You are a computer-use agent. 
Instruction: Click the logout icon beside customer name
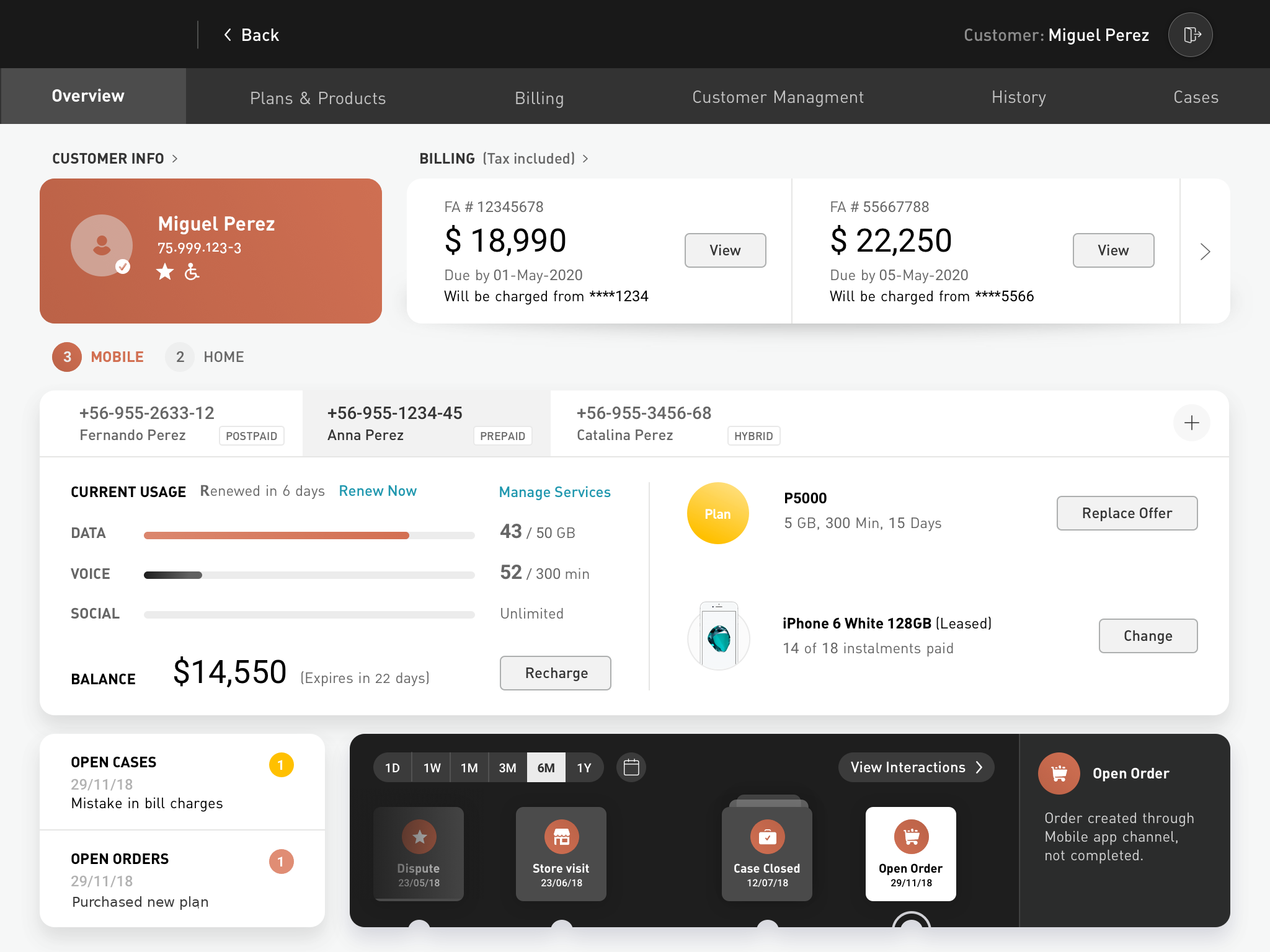1190,35
